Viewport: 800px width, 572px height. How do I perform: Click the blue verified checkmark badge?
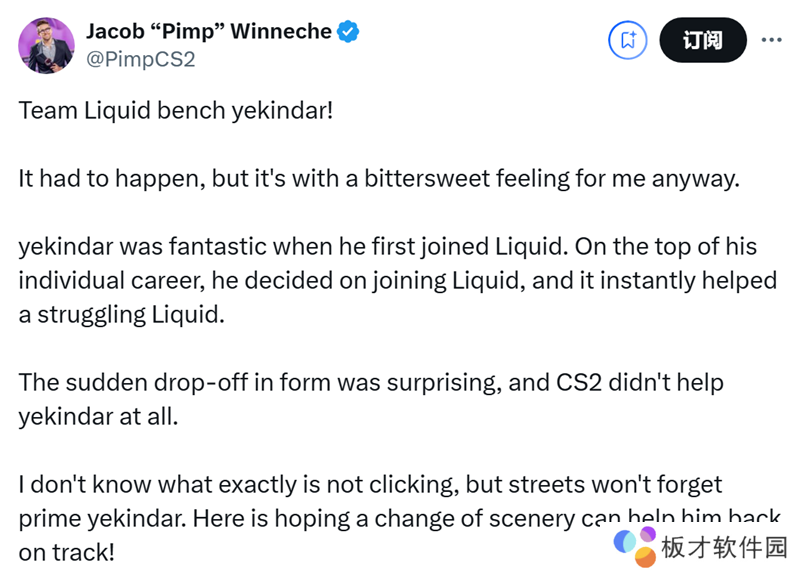tap(349, 31)
